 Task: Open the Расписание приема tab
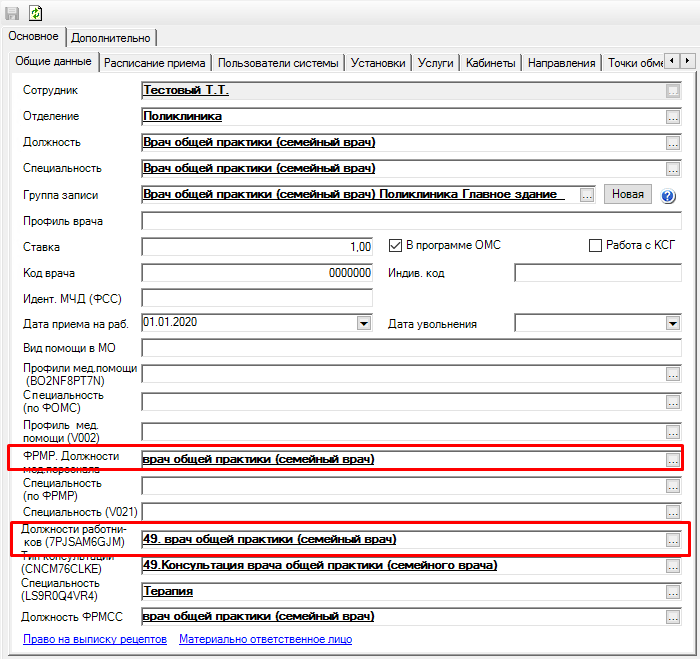click(154, 63)
